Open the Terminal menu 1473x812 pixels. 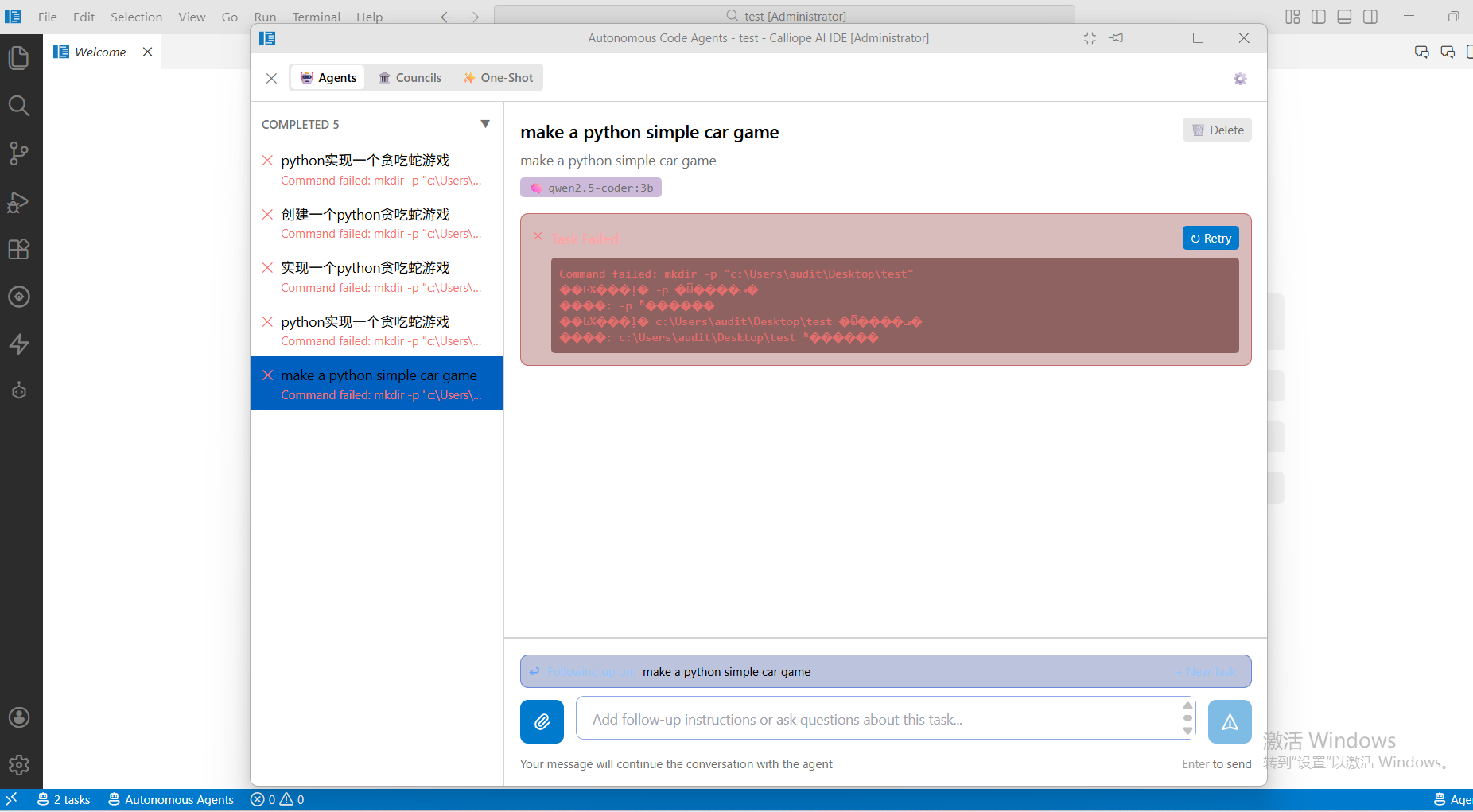[316, 17]
